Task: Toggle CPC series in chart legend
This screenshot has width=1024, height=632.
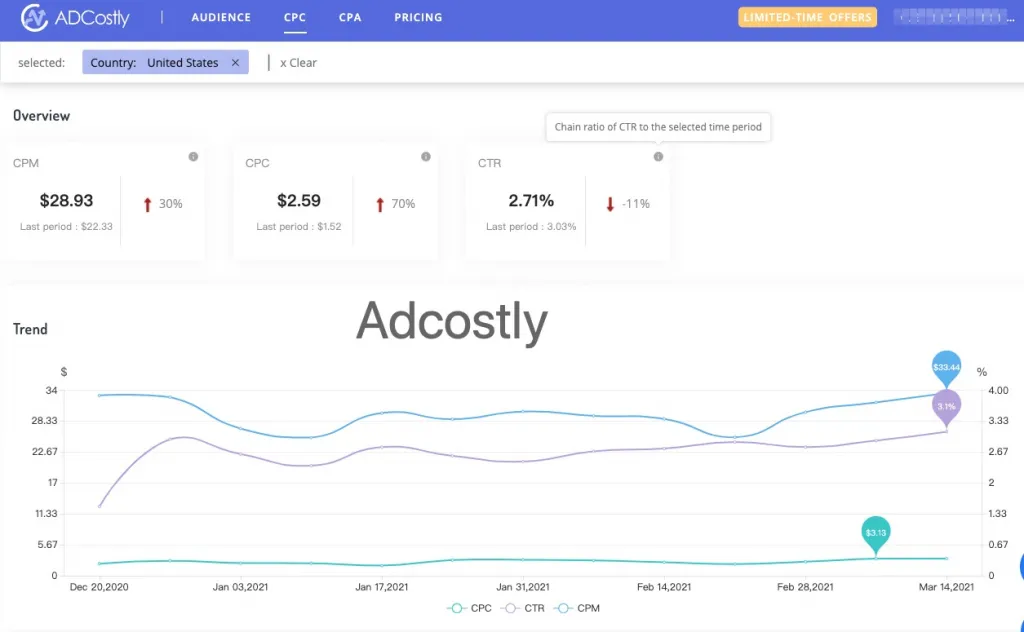Action: [470, 608]
